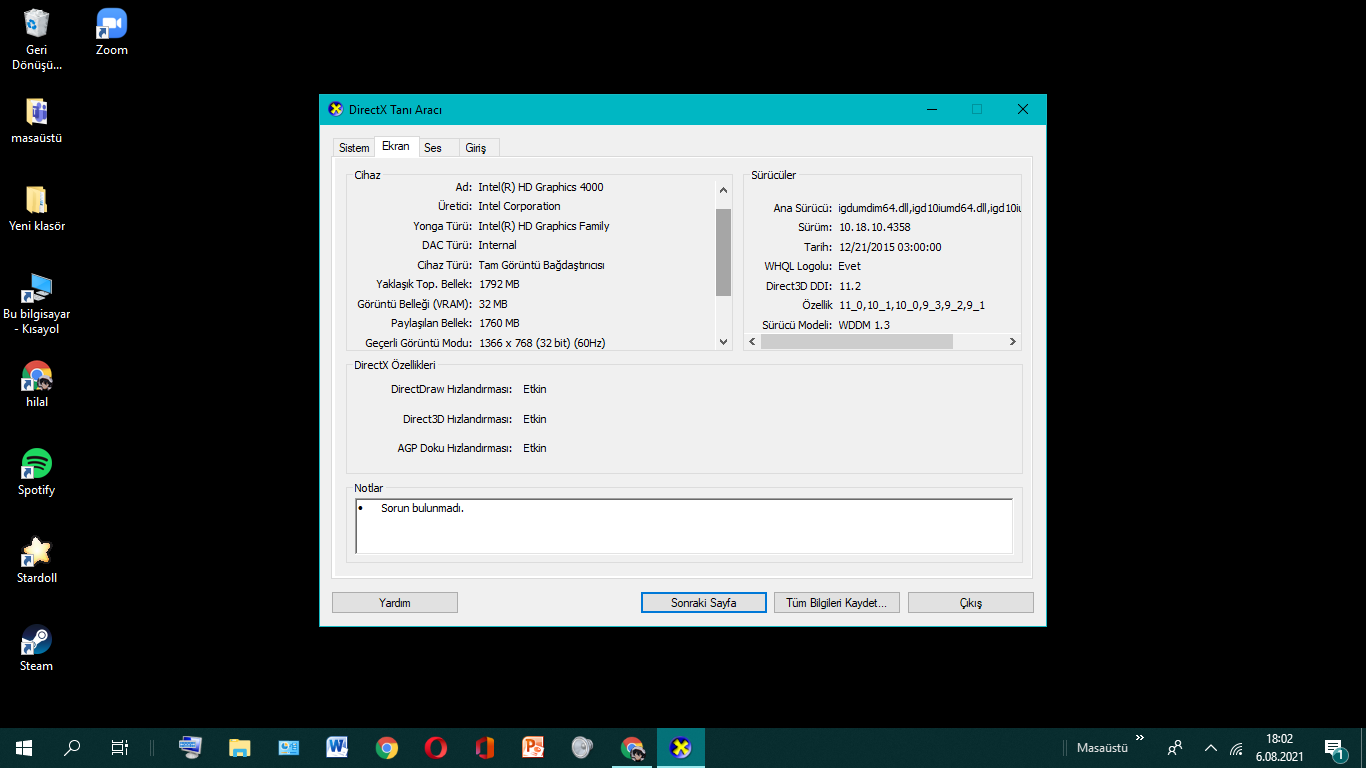The image size is (1366, 768).
Task: Click the Sorun bulunmadı note text
Action: [422, 508]
